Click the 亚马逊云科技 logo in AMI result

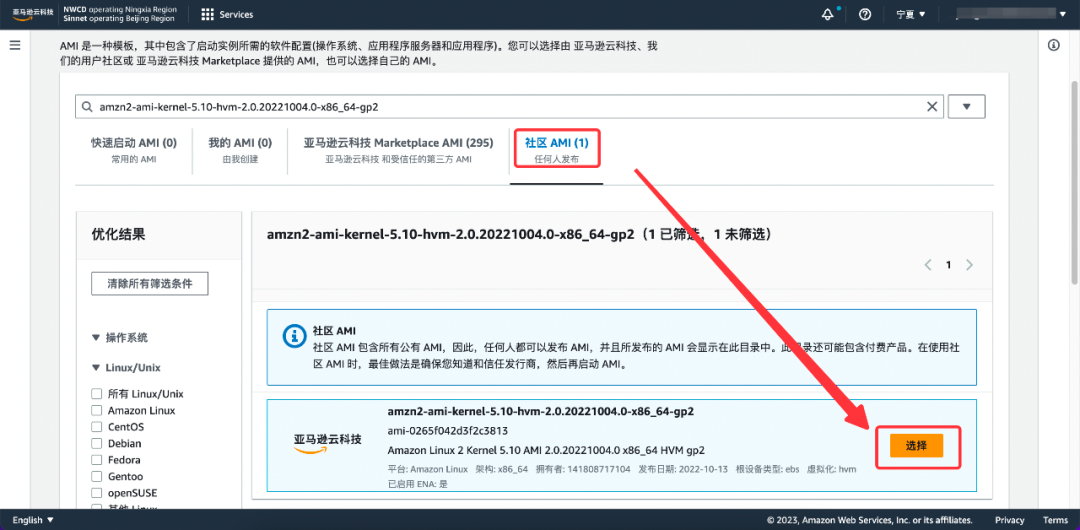click(327, 443)
